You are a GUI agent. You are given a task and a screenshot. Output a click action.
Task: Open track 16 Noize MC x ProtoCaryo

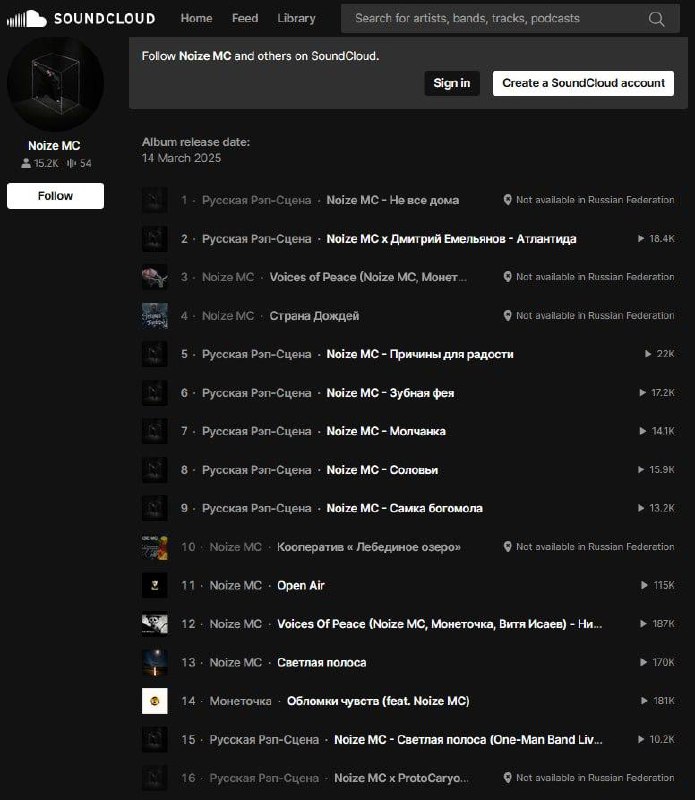pos(401,778)
